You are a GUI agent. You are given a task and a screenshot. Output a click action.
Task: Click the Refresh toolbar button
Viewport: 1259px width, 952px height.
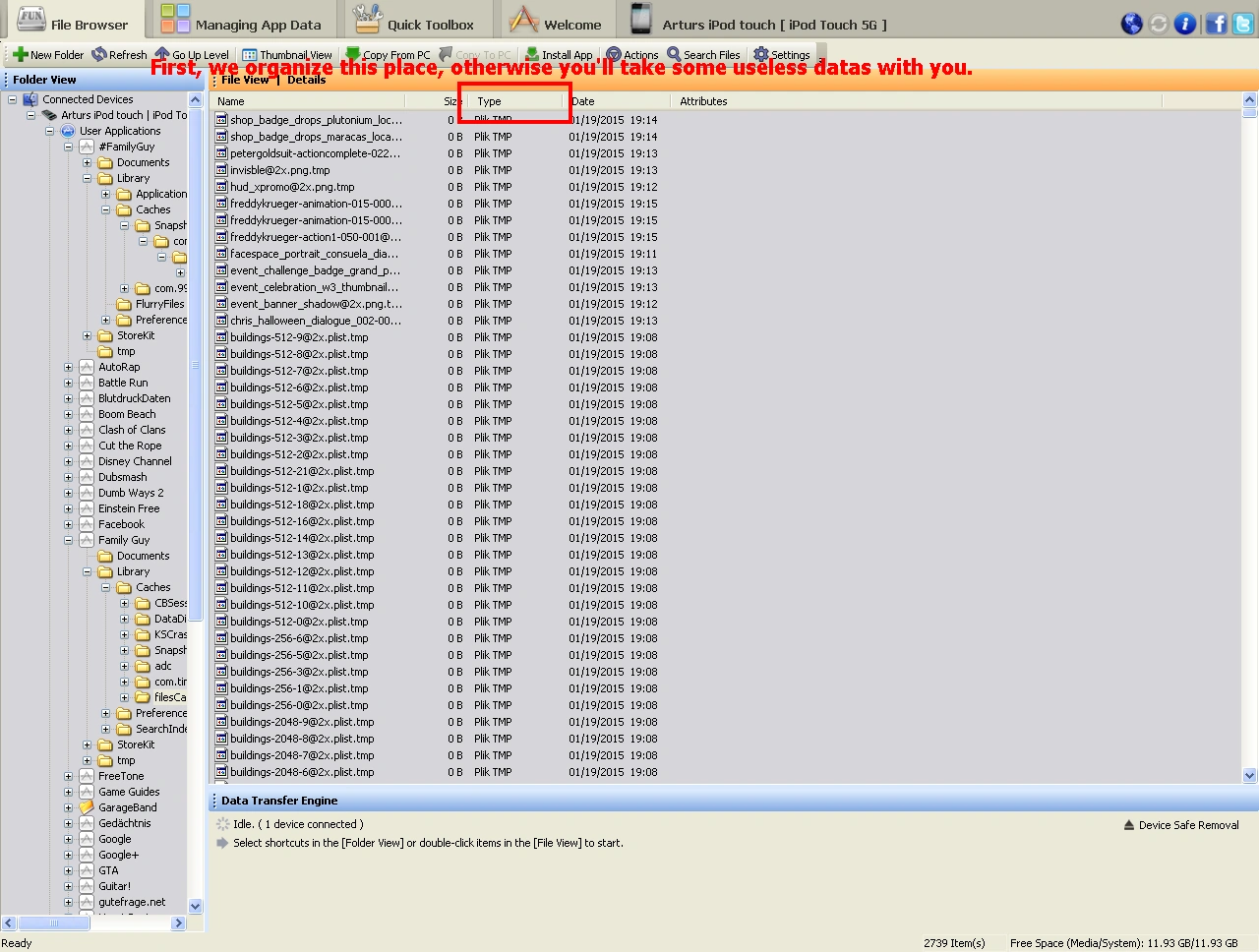coord(119,55)
